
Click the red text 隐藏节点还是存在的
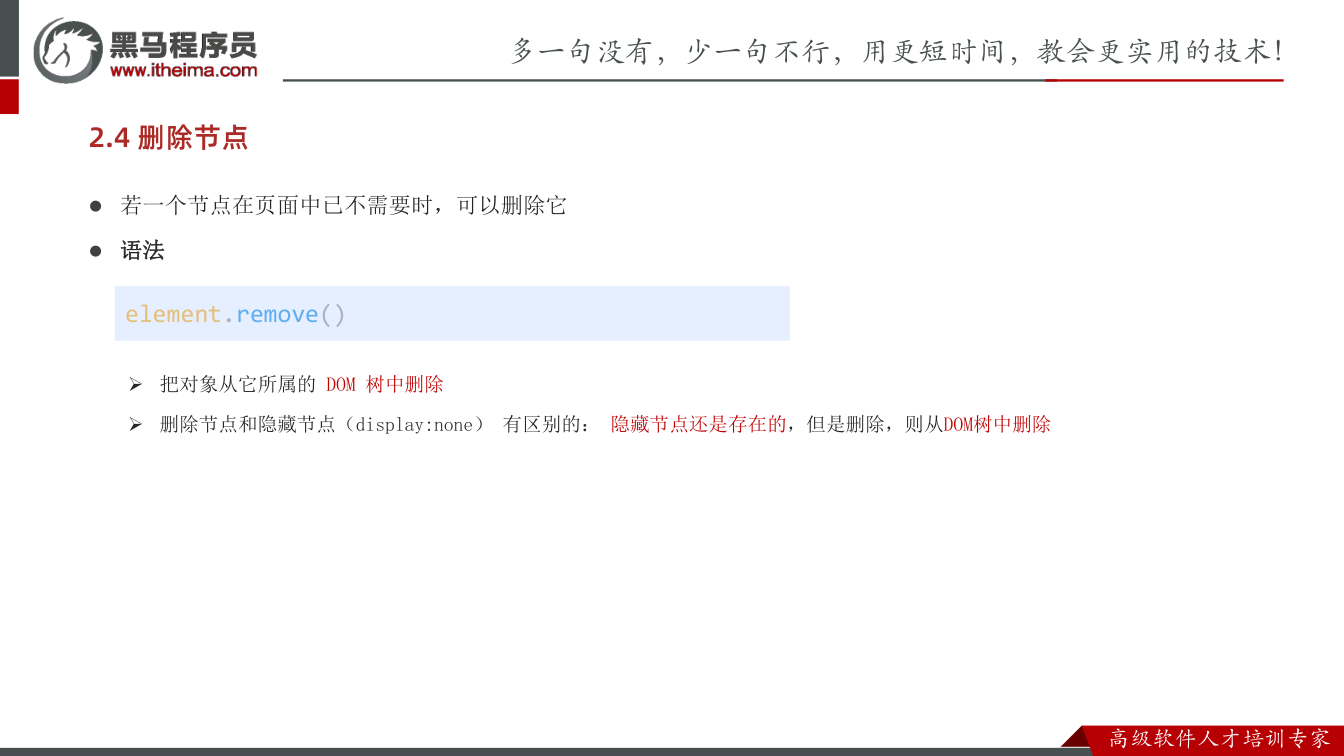(699, 424)
